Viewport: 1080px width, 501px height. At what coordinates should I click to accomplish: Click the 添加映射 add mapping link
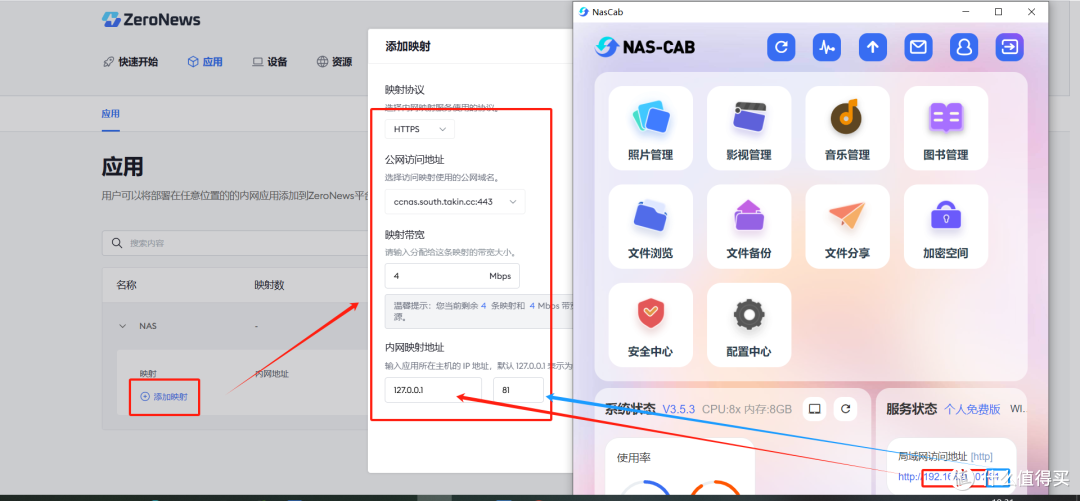point(164,396)
